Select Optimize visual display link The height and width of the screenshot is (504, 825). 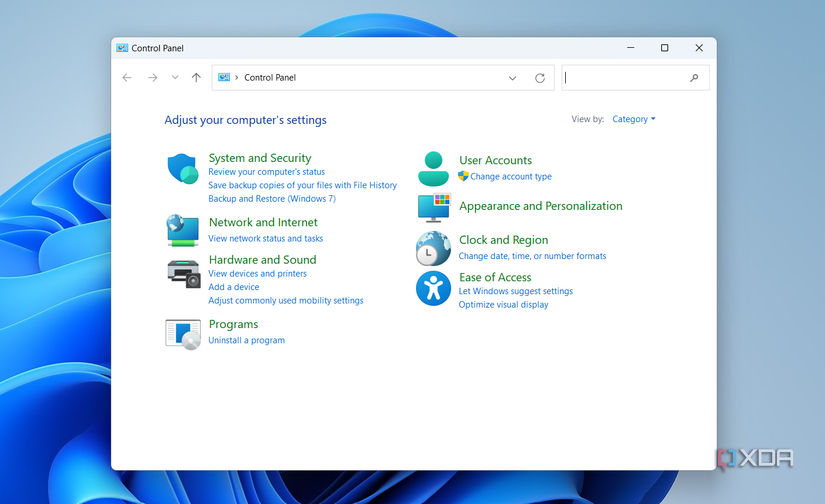[503, 305]
